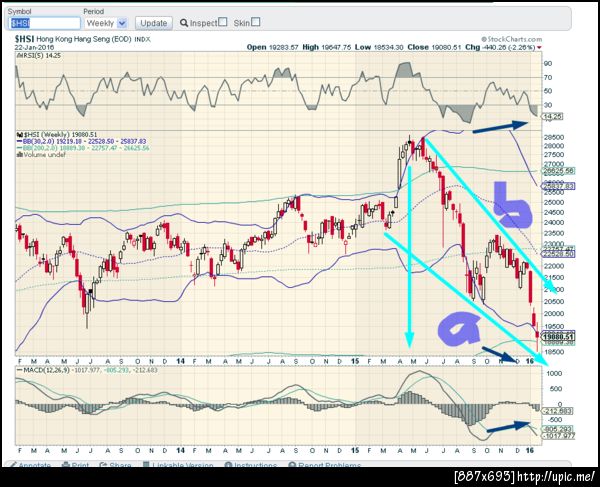Click the $HSI (Weekly) 19080.51 legend entry
Viewport: 600px width, 487px height.
(x=57, y=135)
